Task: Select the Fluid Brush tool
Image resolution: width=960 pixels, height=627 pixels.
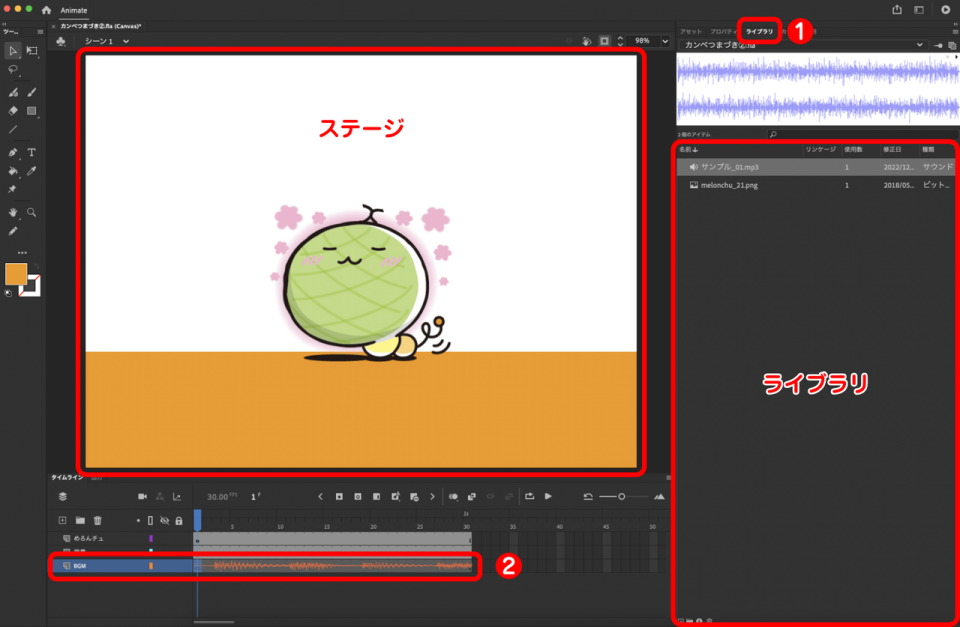Action: 13,92
